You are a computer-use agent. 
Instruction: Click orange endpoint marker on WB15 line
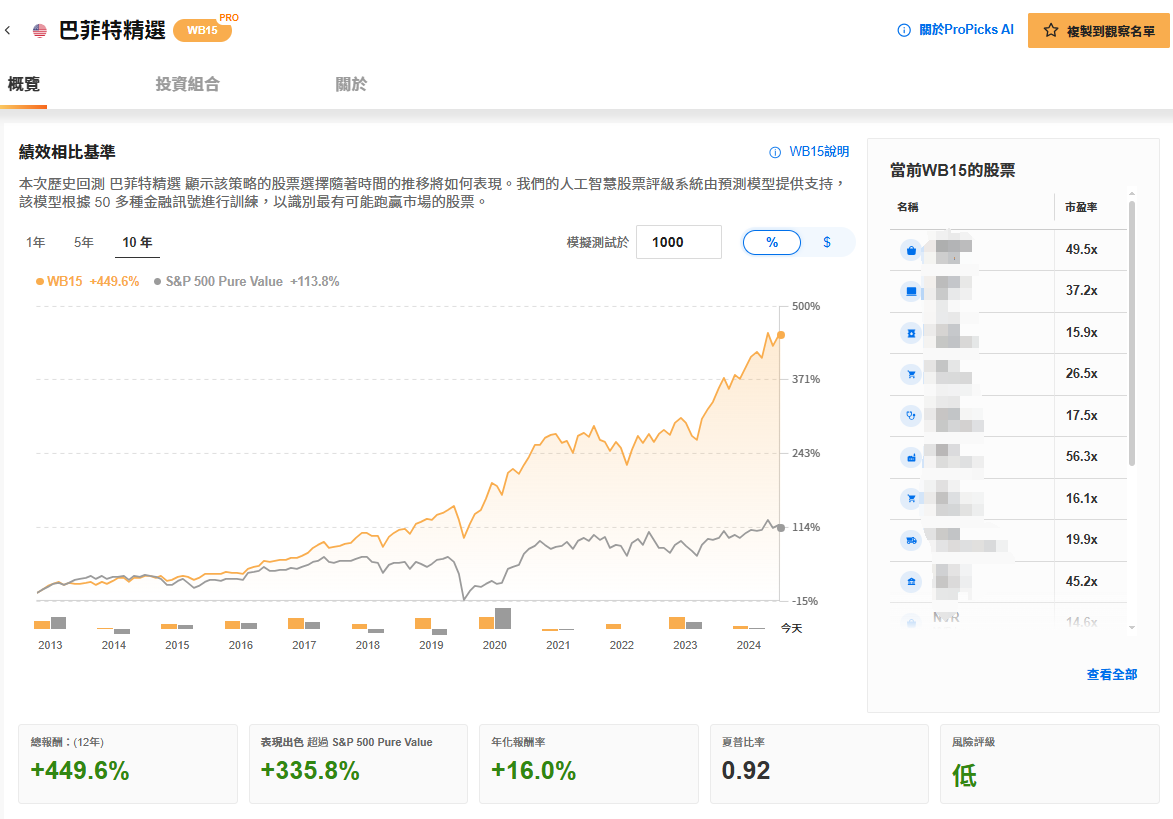pos(781,335)
